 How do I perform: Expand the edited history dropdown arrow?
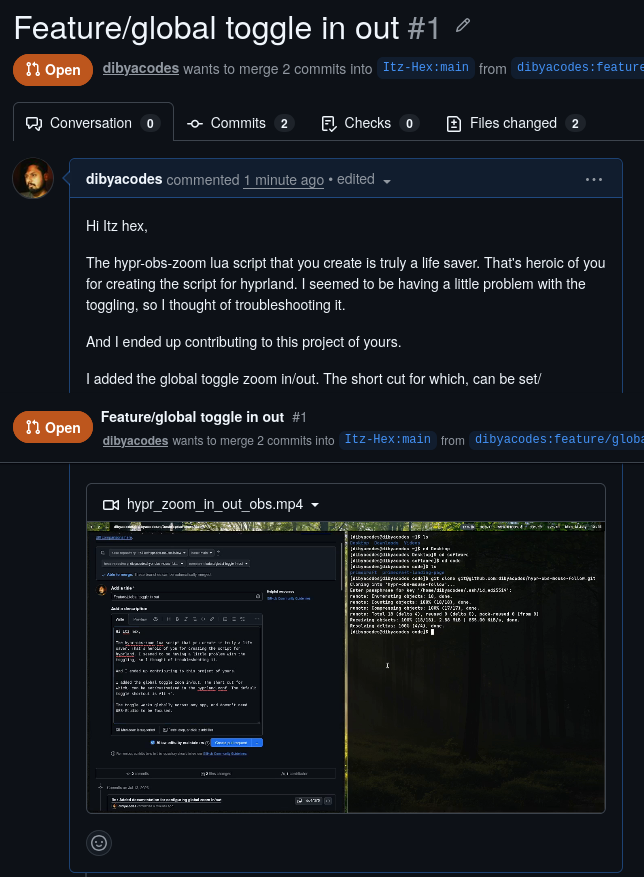coord(387,181)
